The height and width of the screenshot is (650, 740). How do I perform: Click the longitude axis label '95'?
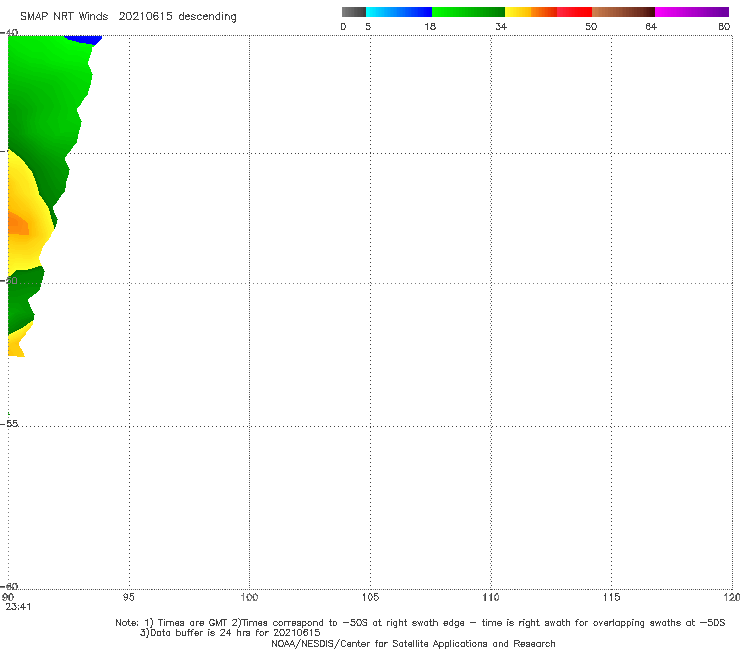tap(128, 597)
